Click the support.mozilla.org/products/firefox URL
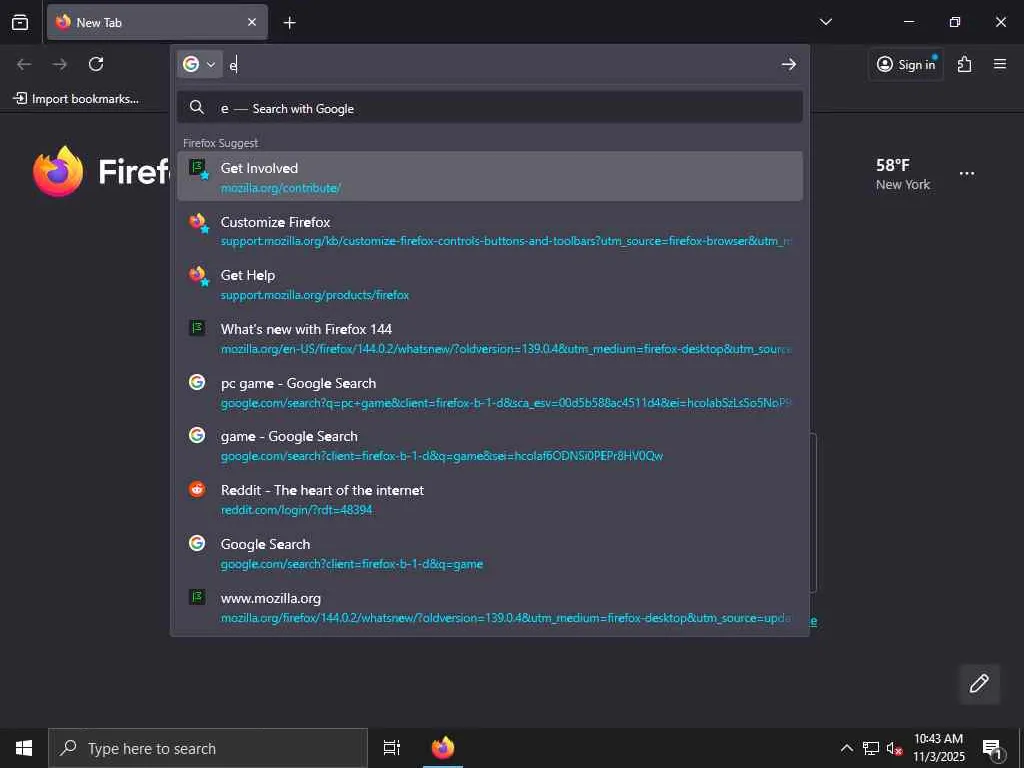Screen dimensions: 1024x768 pos(315,295)
